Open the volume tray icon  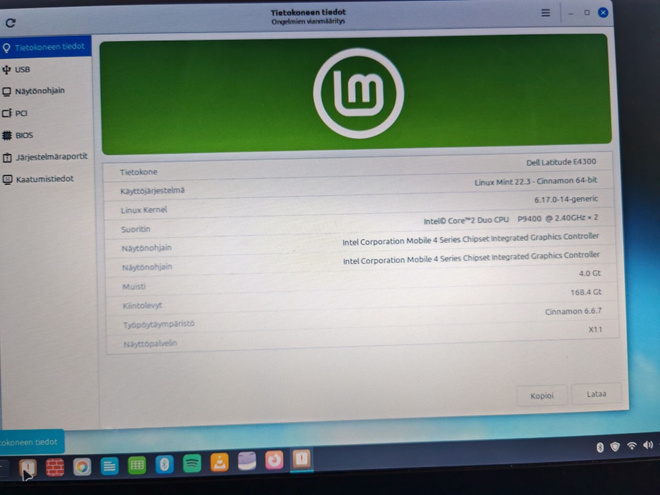(x=648, y=445)
